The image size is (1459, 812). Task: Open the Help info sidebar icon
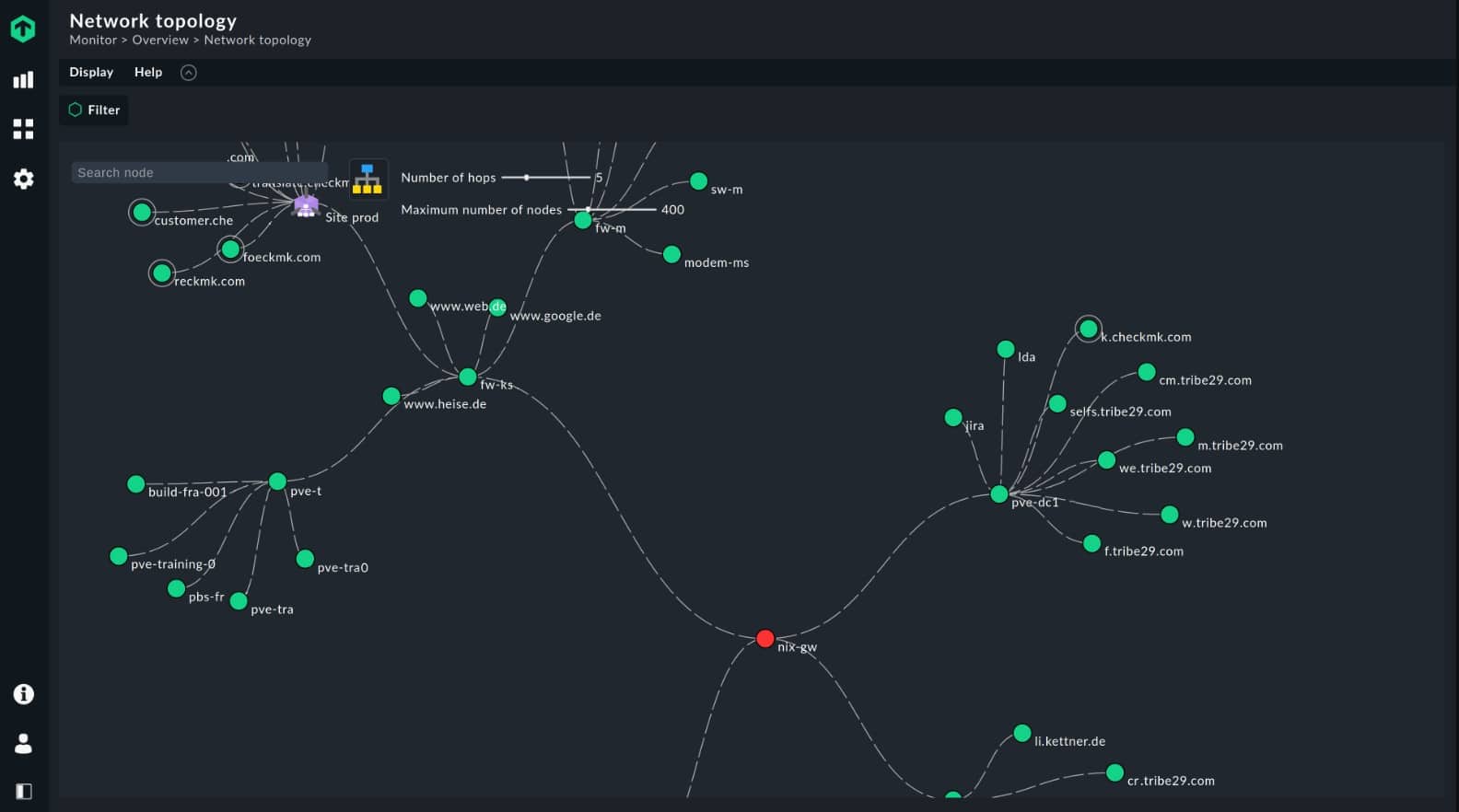(23, 694)
